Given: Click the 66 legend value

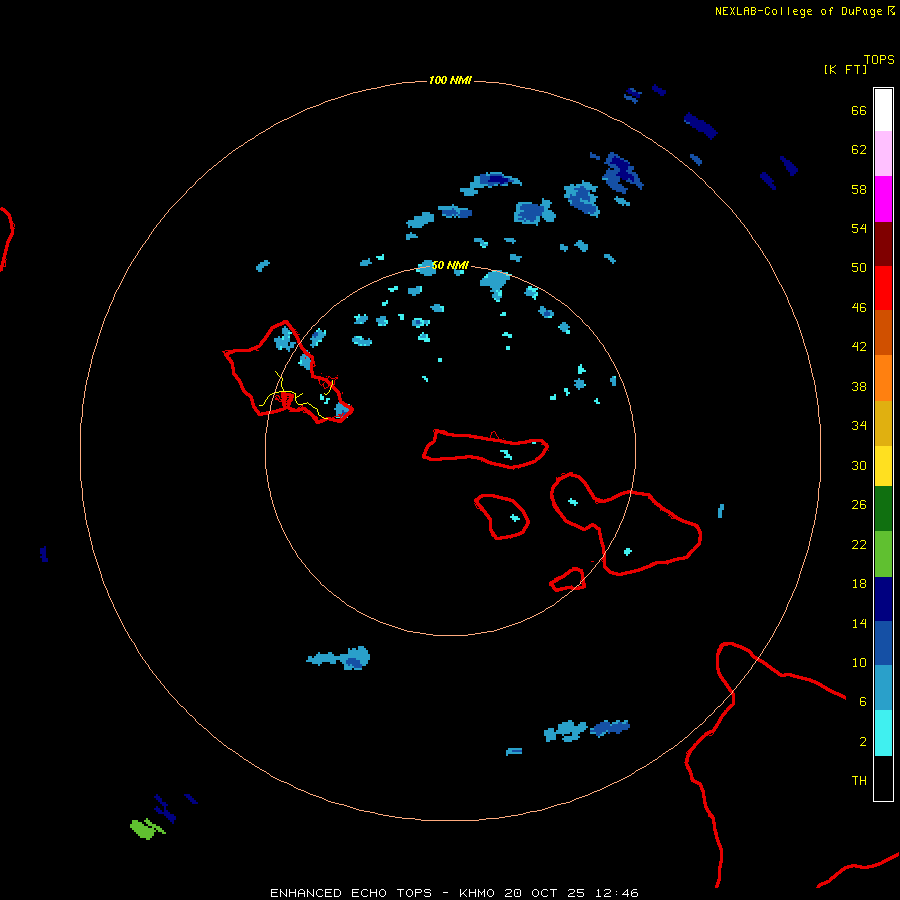Looking at the screenshot, I should tap(859, 111).
